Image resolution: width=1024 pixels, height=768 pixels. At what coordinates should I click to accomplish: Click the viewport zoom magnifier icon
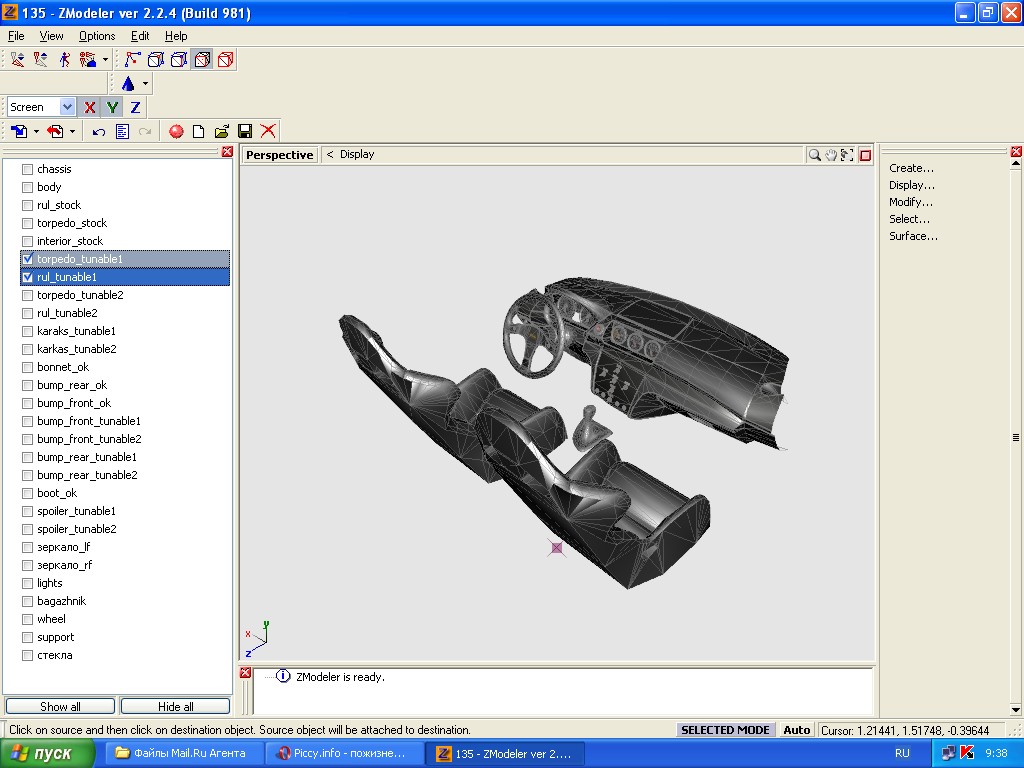[x=814, y=155]
